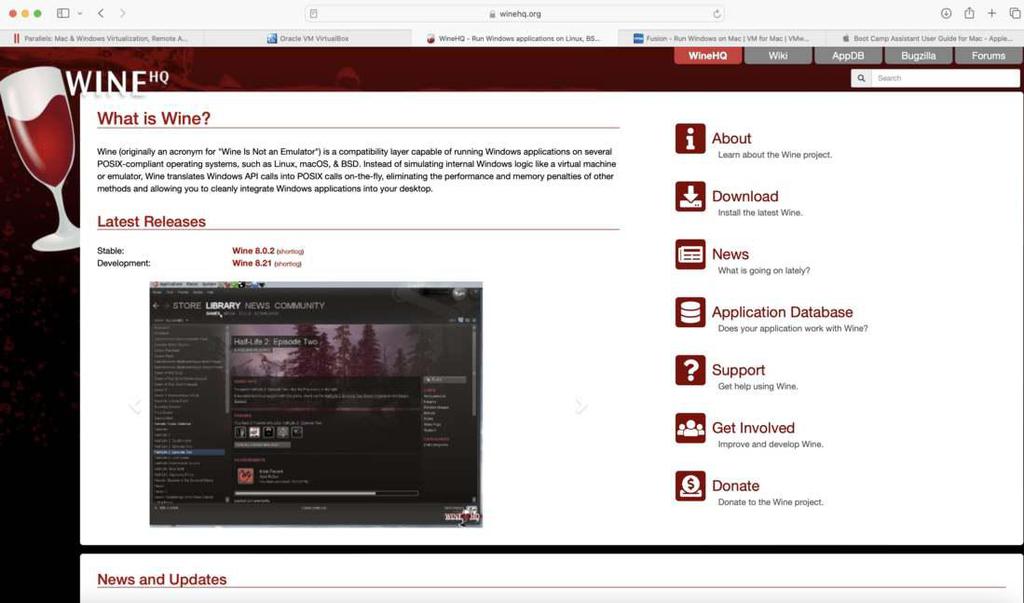The height and width of the screenshot is (603, 1024).
Task: Click the 'Install the latest Wine.' text
Action: point(760,213)
